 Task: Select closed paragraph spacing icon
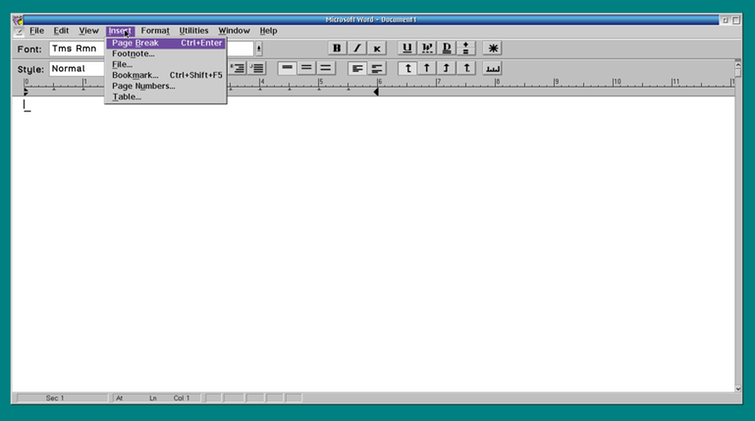coord(357,68)
